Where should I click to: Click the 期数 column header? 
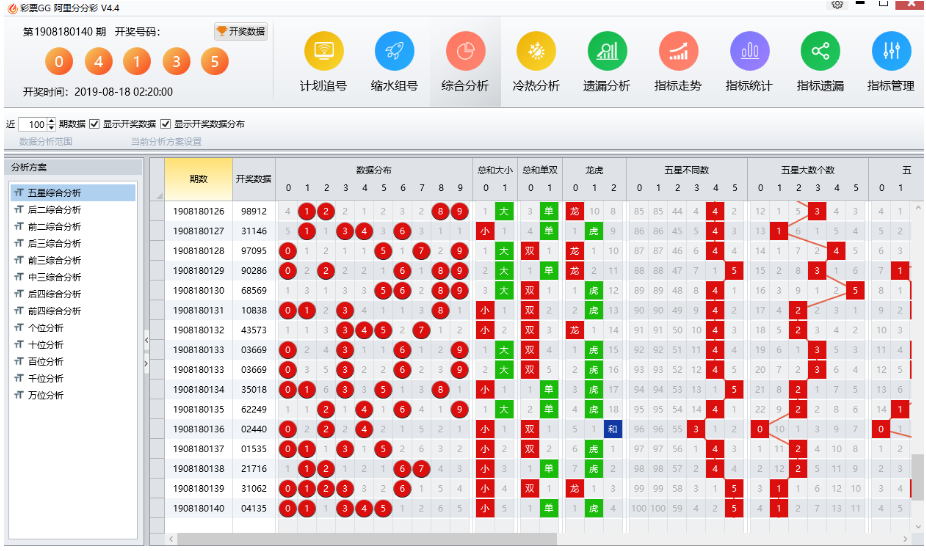click(x=198, y=179)
